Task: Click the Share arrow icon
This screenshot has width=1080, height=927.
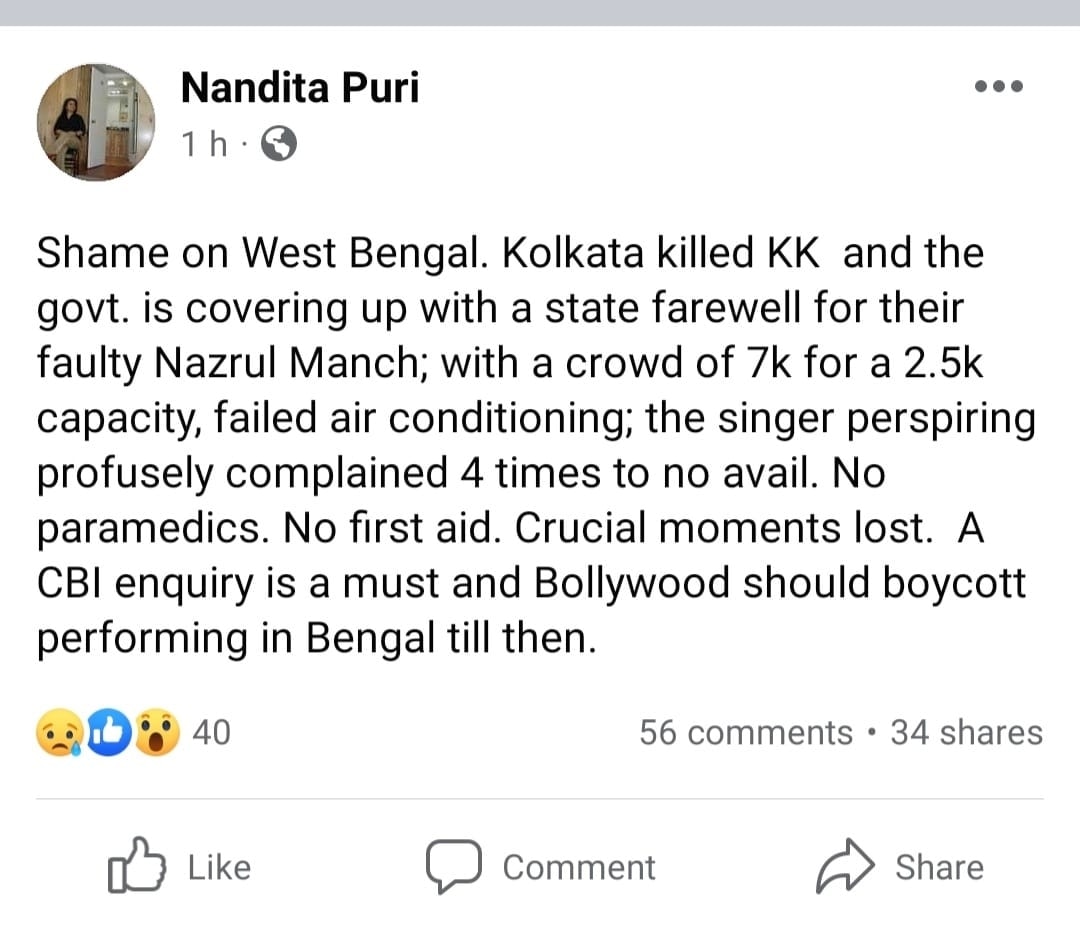Action: point(845,866)
